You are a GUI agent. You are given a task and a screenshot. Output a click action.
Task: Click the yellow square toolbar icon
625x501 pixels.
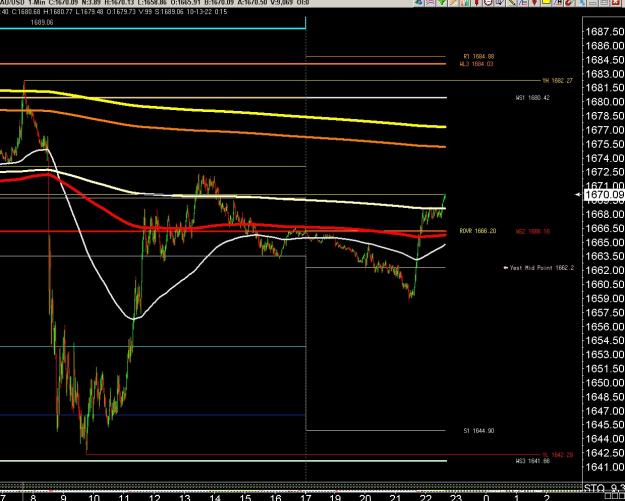[546, 2]
